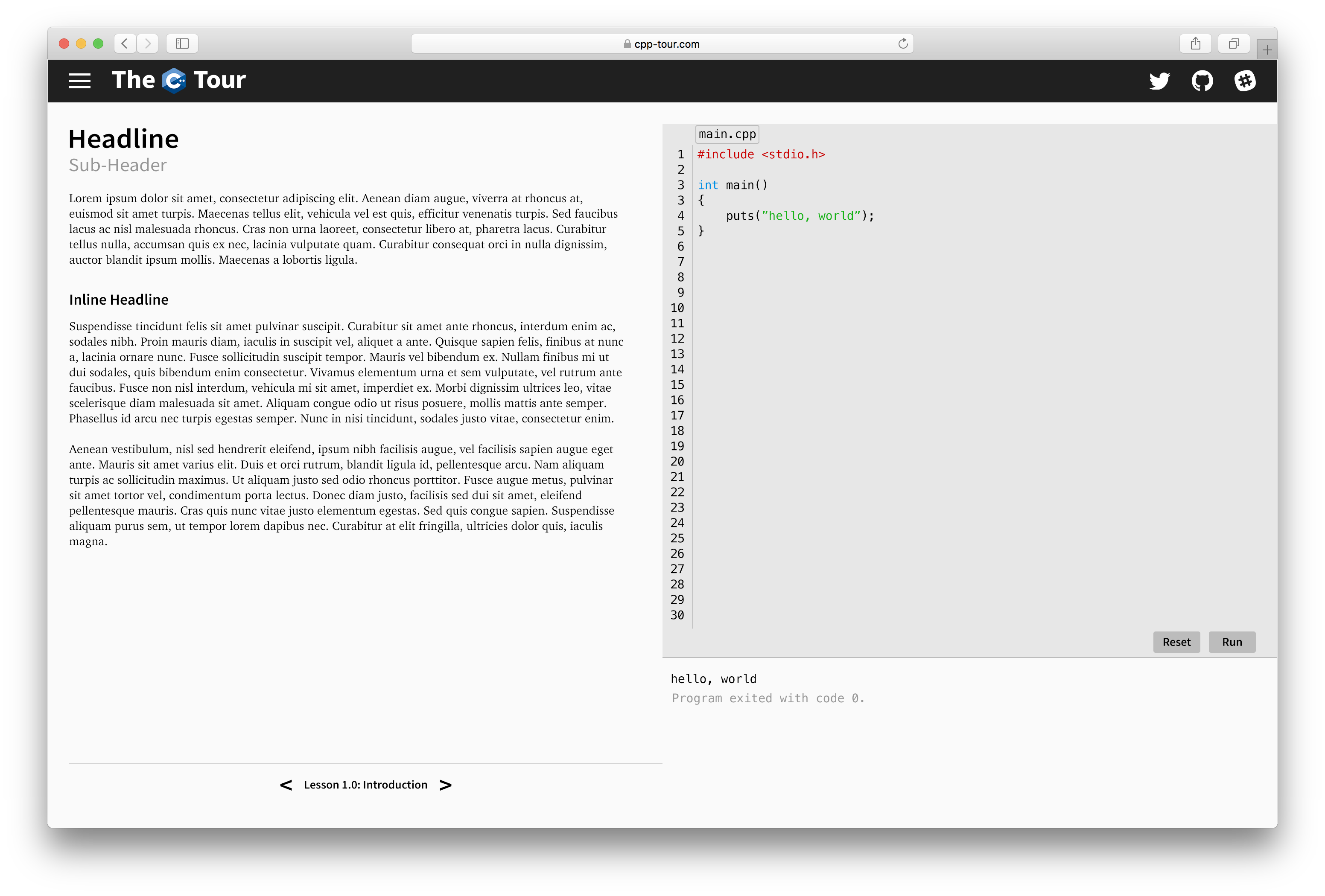This screenshot has width=1325, height=896.
Task: Open the Twitter profile link
Action: (x=1160, y=81)
